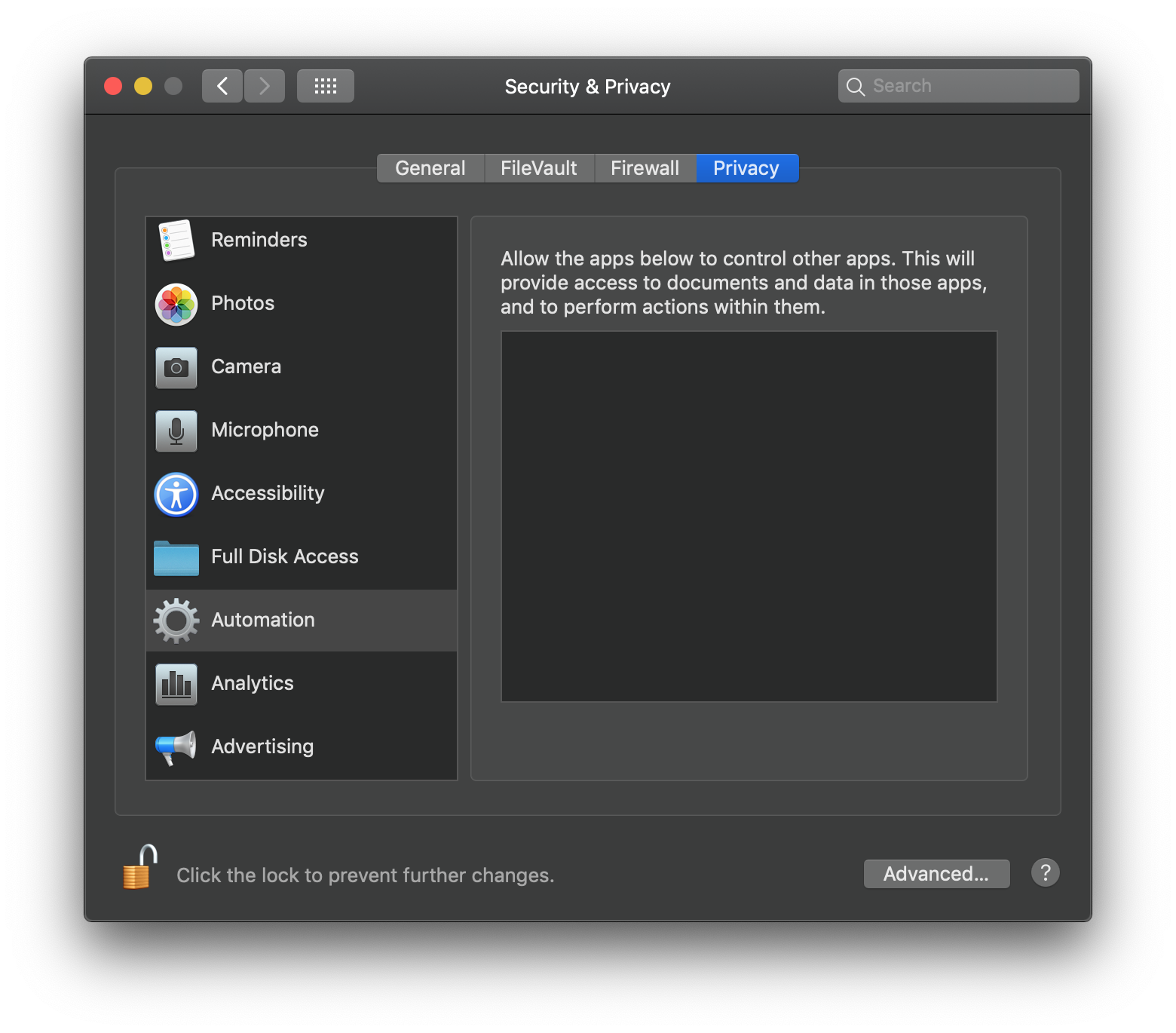1176x1033 pixels.
Task: Click the help question mark button
Action: [x=1046, y=872]
